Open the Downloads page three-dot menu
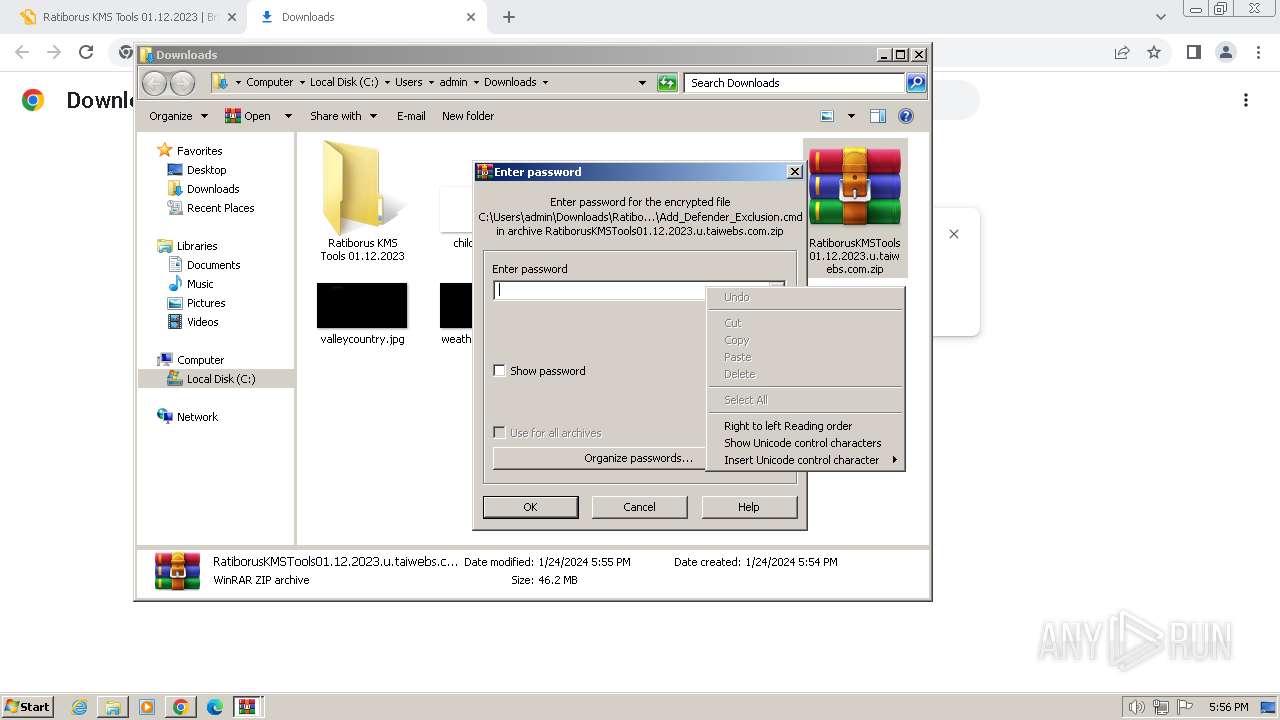The width and height of the screenshot is (1280, 720). (x=1246, y=100)
